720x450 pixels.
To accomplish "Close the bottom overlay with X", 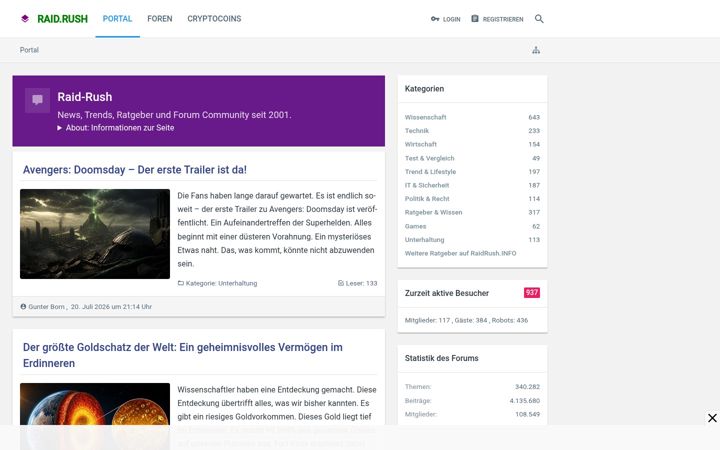I will click(712, 418).
